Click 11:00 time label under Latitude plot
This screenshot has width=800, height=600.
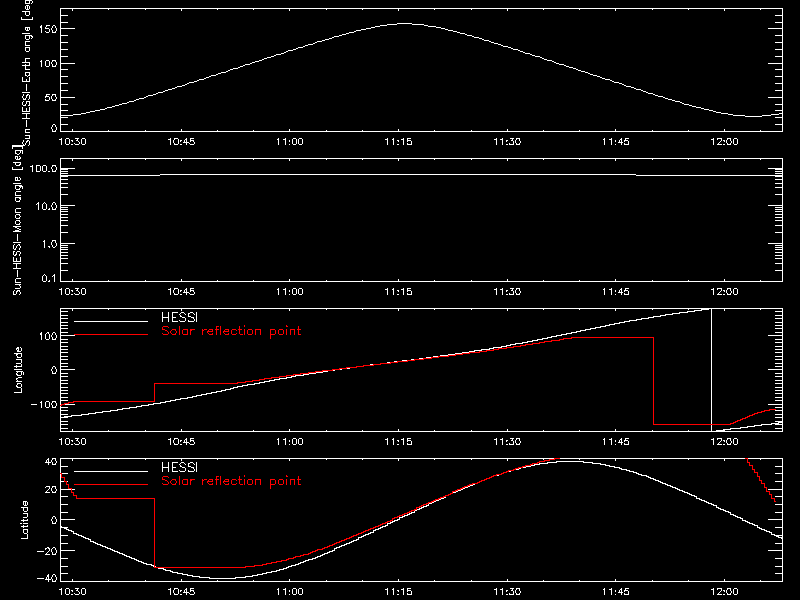(290, 592)
